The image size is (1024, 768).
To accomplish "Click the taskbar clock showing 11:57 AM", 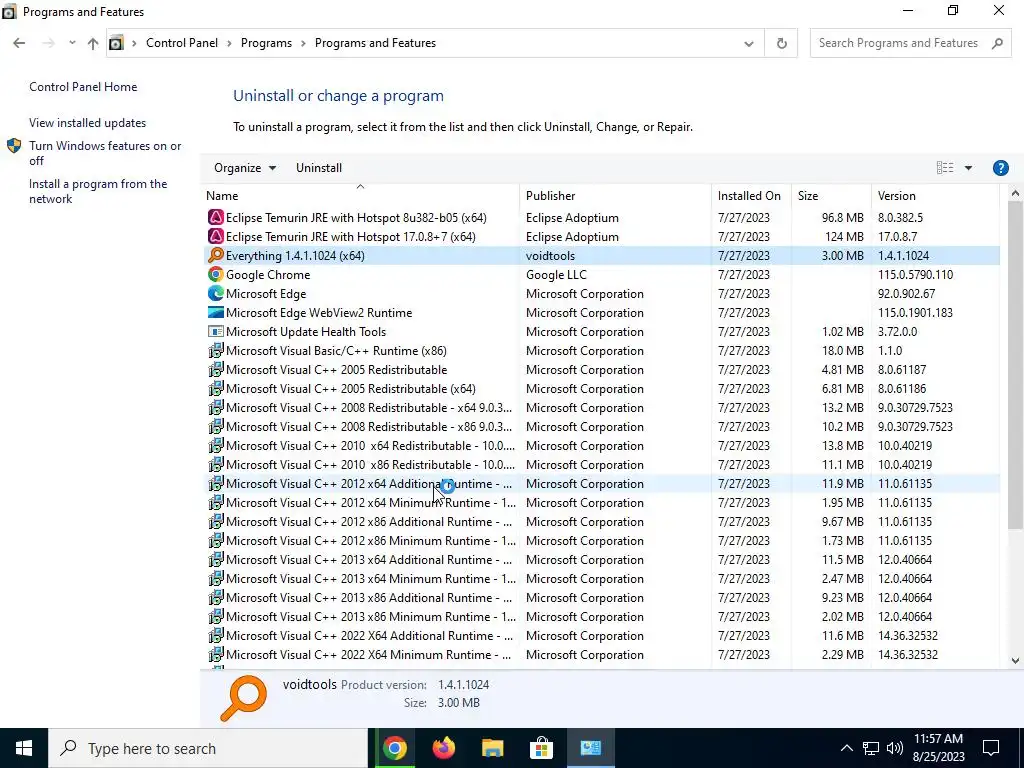I will 938,748.
